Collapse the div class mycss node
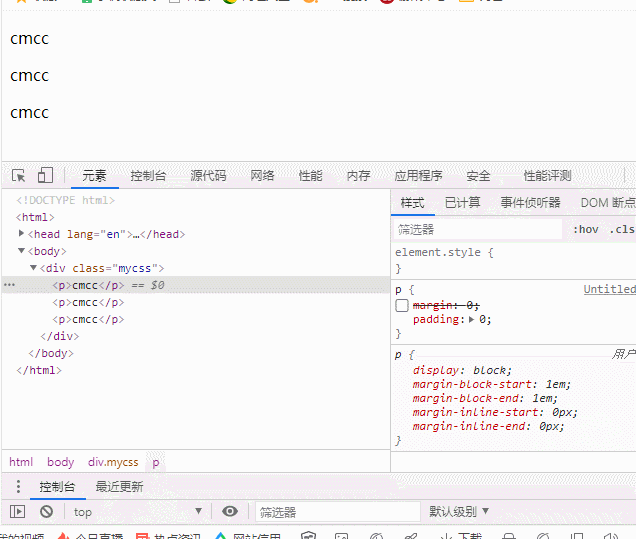 [x=34, y=268]
